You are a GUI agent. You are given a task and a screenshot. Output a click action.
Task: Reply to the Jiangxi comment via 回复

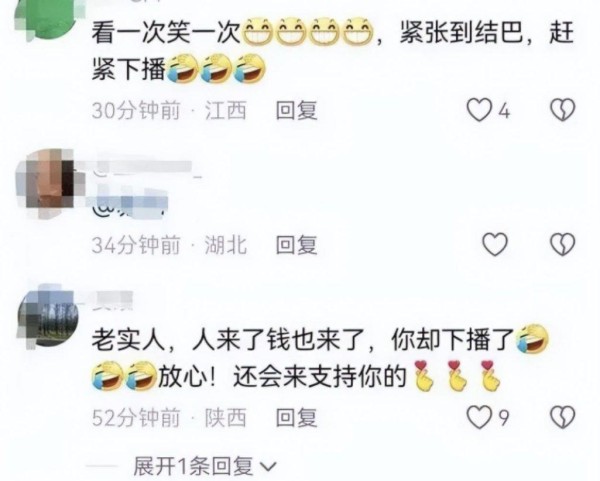tap(297, 111)
